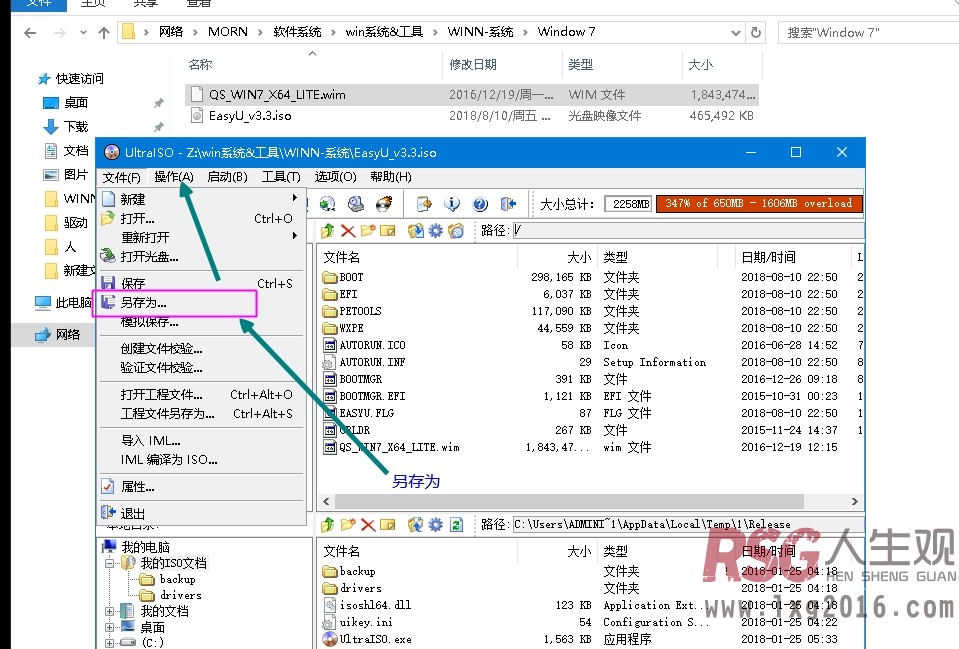Click the Convert image toolbar icon in UltraISO

tap(328, 204)
